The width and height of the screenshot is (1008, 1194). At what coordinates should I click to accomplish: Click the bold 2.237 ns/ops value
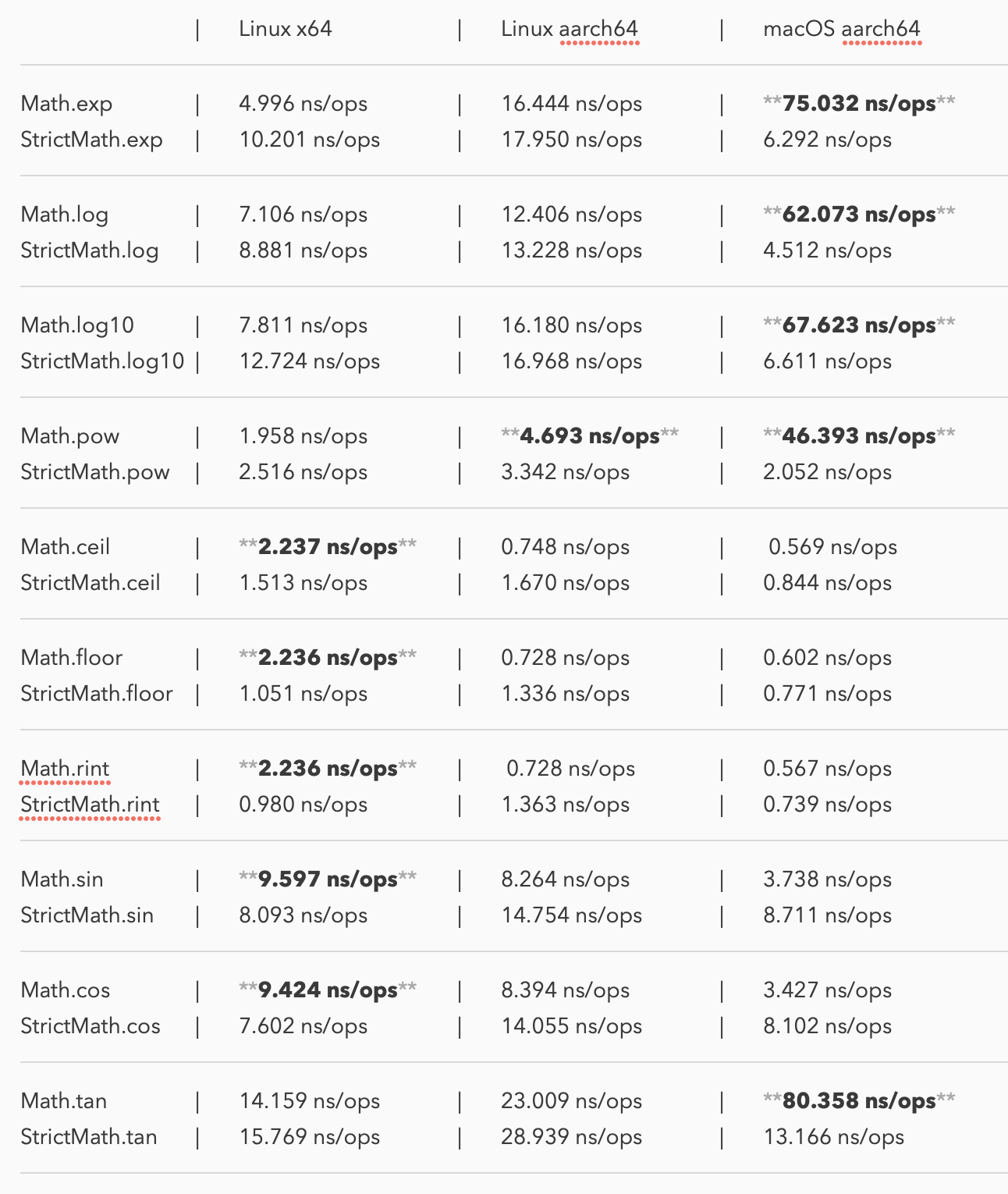pyautogui.click(x=328, y=547)
